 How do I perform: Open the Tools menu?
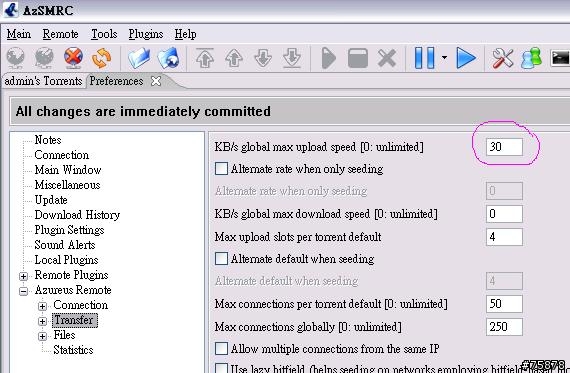(104, 34)
